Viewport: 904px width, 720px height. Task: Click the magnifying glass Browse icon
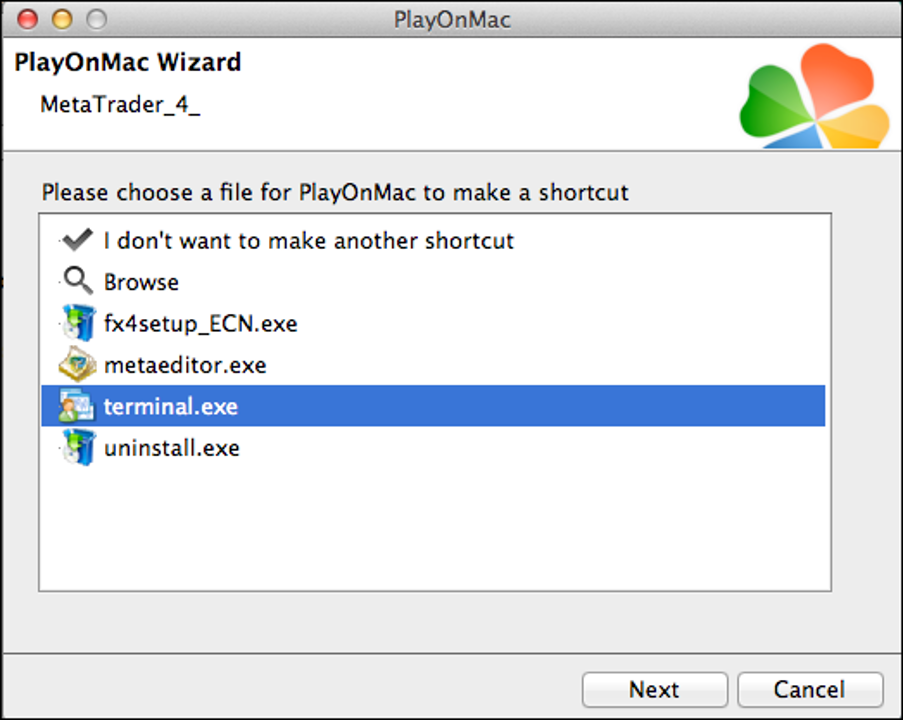[x=77, y=282]
